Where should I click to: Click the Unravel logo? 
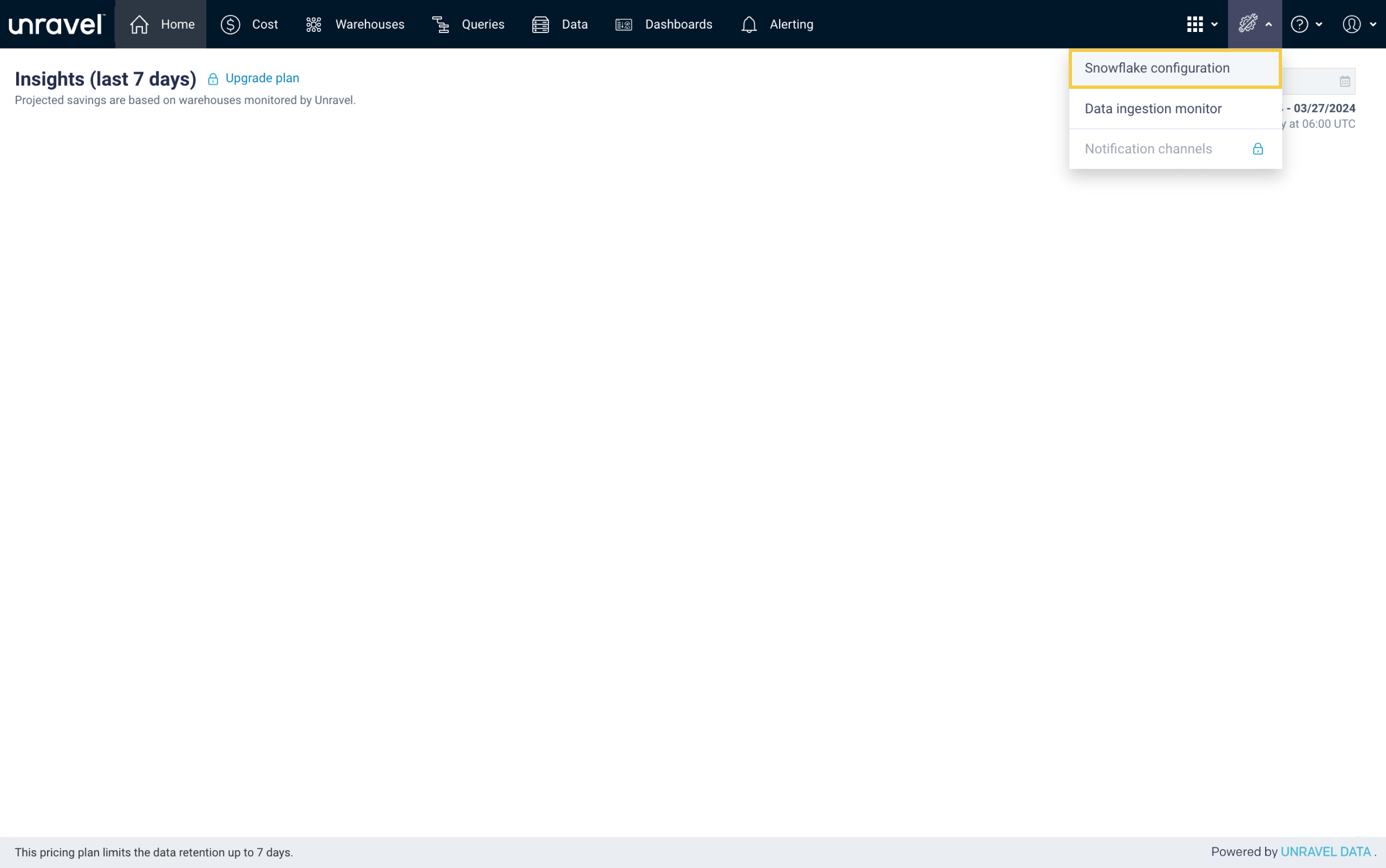(56, 24)
